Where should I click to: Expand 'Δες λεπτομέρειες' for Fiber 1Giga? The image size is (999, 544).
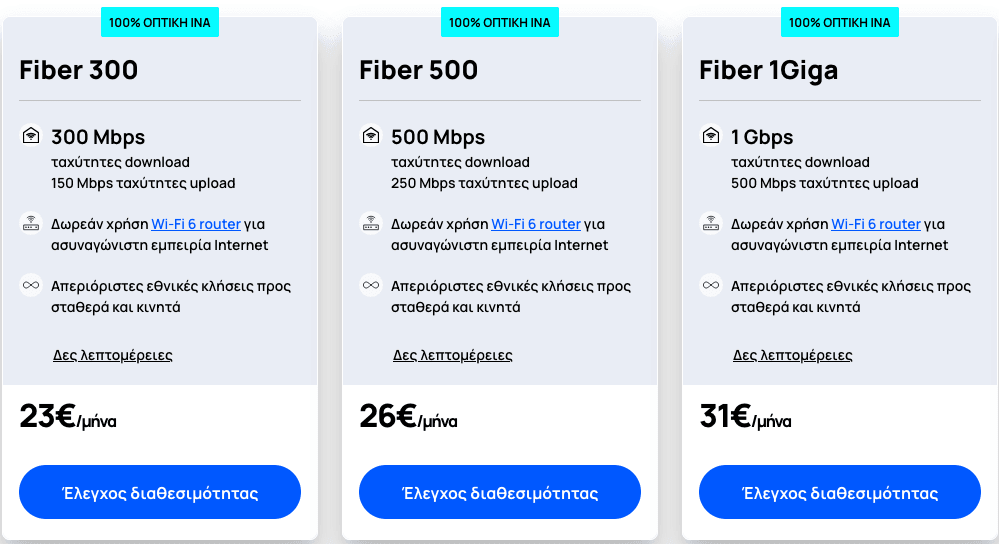click(793, 355)
